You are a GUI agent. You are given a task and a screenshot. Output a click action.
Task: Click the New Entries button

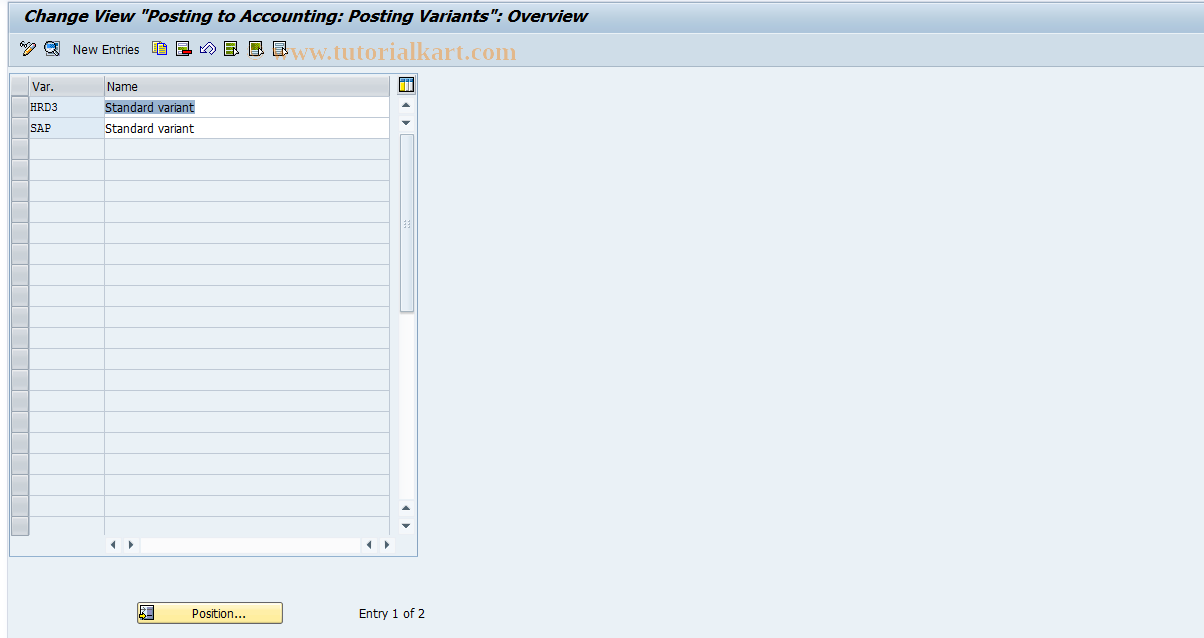click(x=106, y=49)
